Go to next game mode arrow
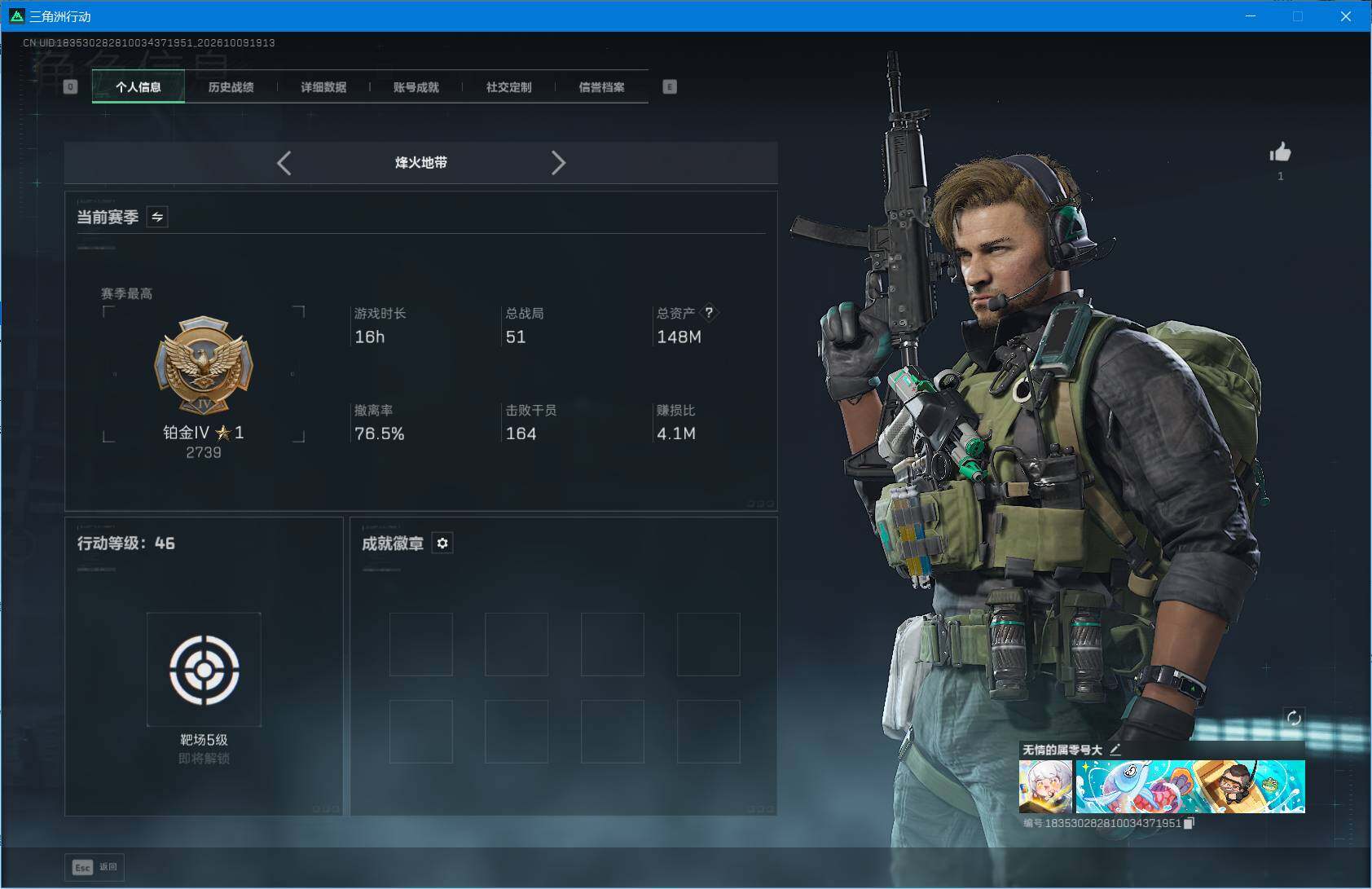 pyautogui.click(x=558, y=163)
